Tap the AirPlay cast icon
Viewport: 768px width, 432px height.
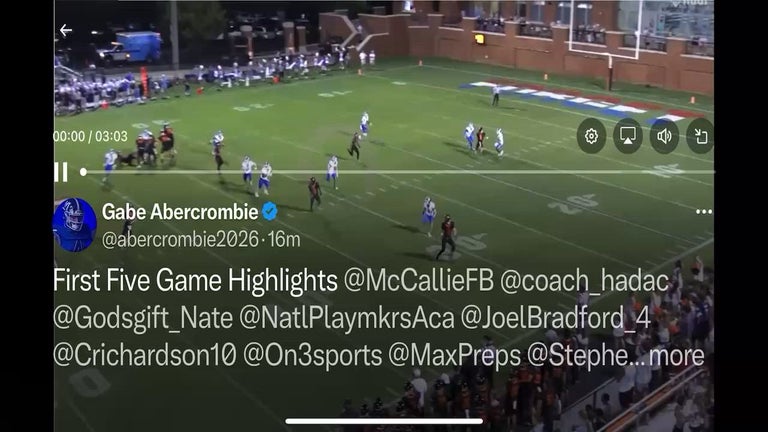[628, 136]
